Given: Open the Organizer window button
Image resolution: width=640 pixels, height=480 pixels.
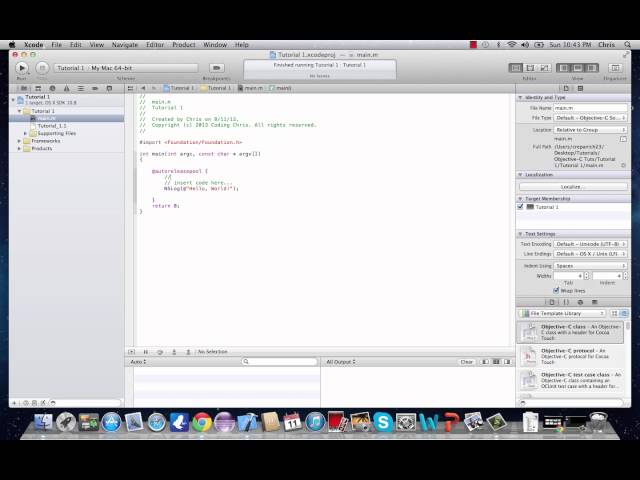Looking at the screenshot, I should click(615, 68).
